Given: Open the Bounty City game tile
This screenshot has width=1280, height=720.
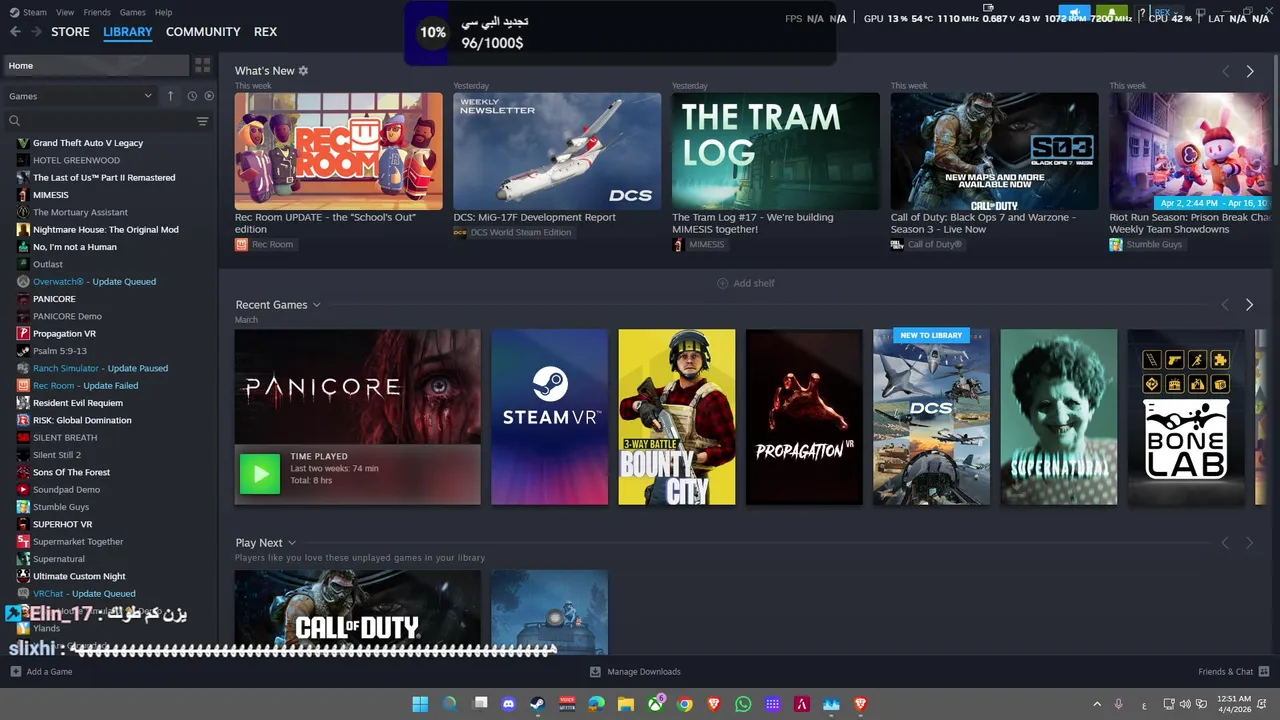Looking at the screenshot, I should (x=677, y=417).
